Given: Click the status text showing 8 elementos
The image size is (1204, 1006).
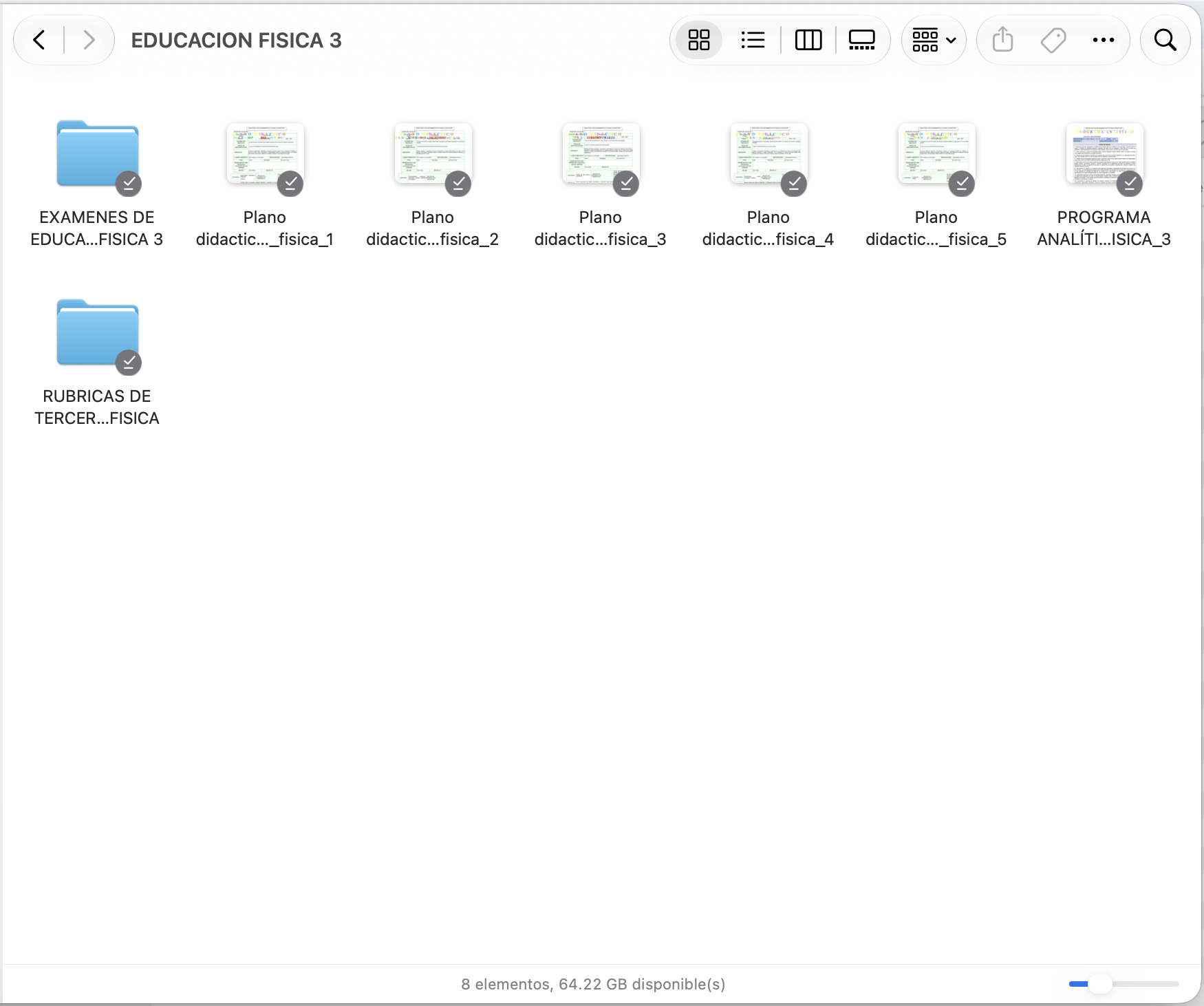Looking at the screenshot, I should (x=593, y=984).
